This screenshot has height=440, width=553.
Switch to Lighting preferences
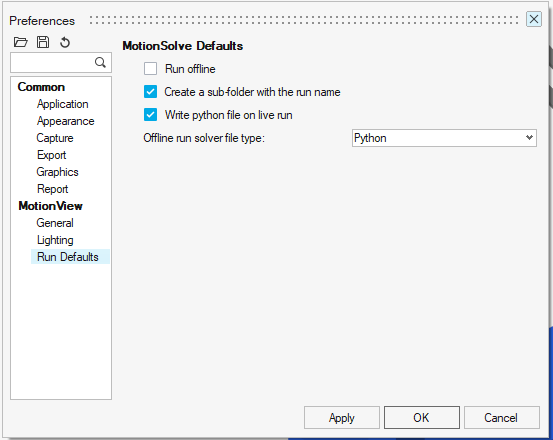coord(55,240)
